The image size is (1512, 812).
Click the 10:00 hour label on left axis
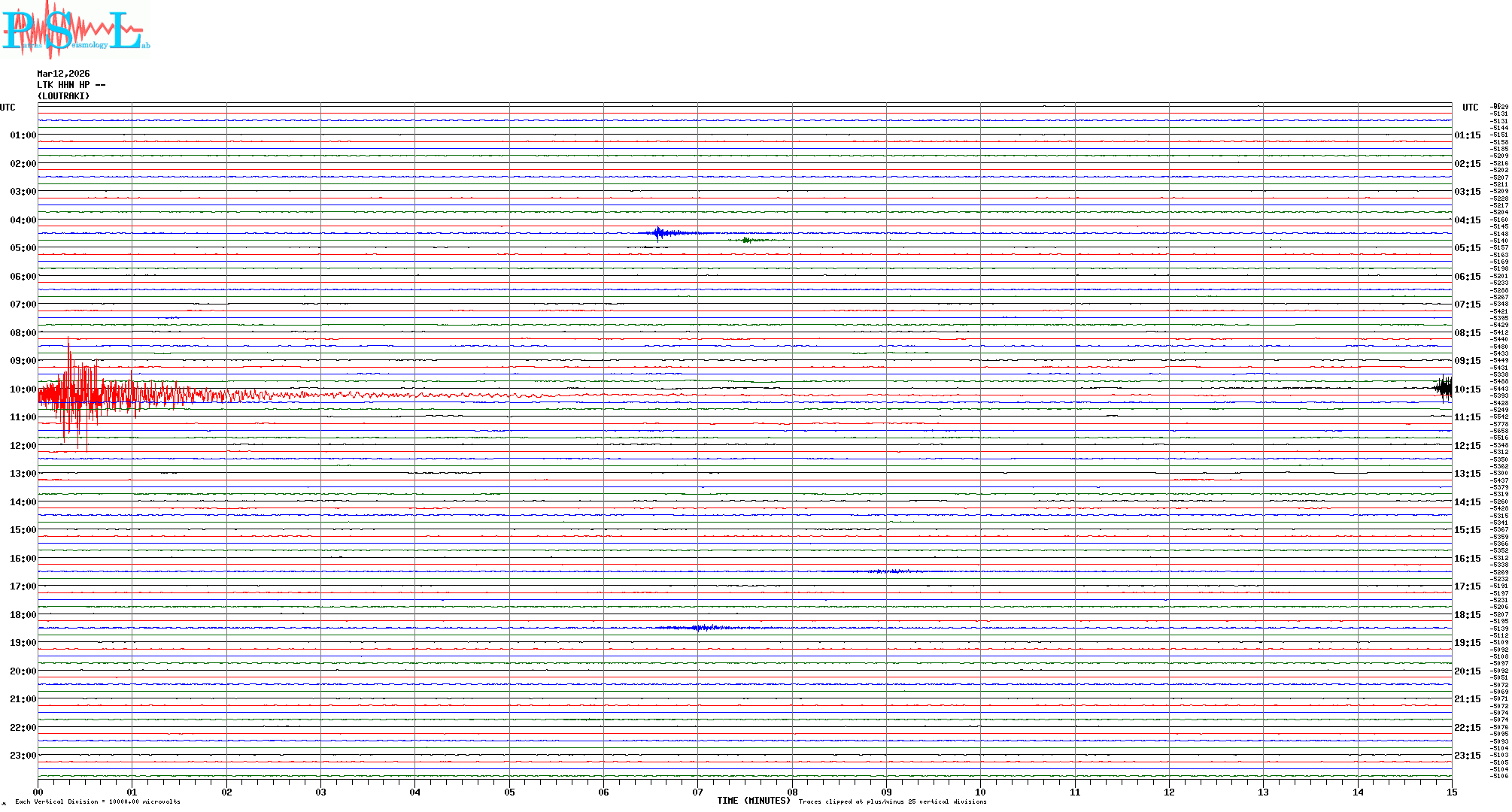coord(23,389)
